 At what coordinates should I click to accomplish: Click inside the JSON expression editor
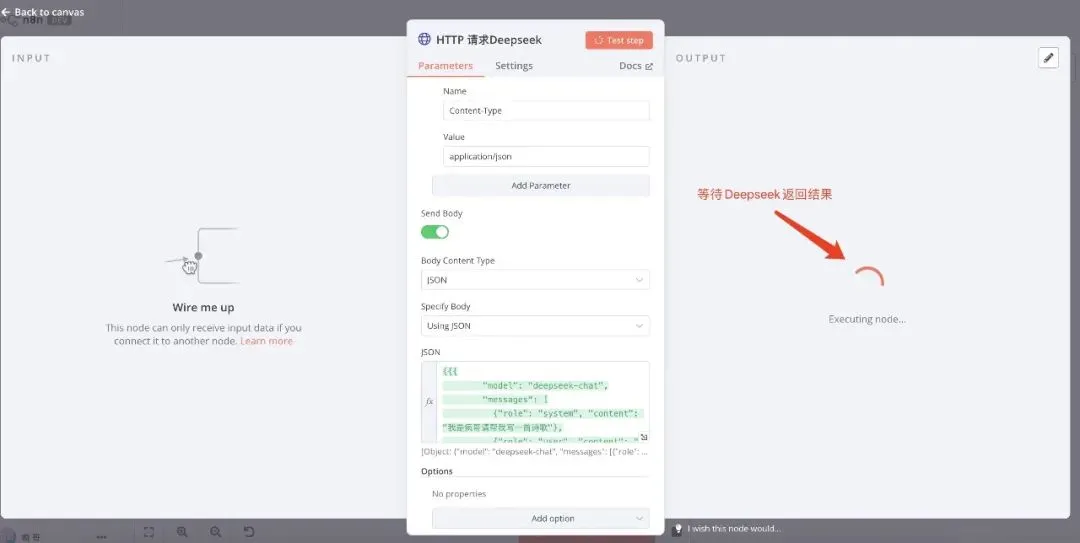(x=543, y=402)
